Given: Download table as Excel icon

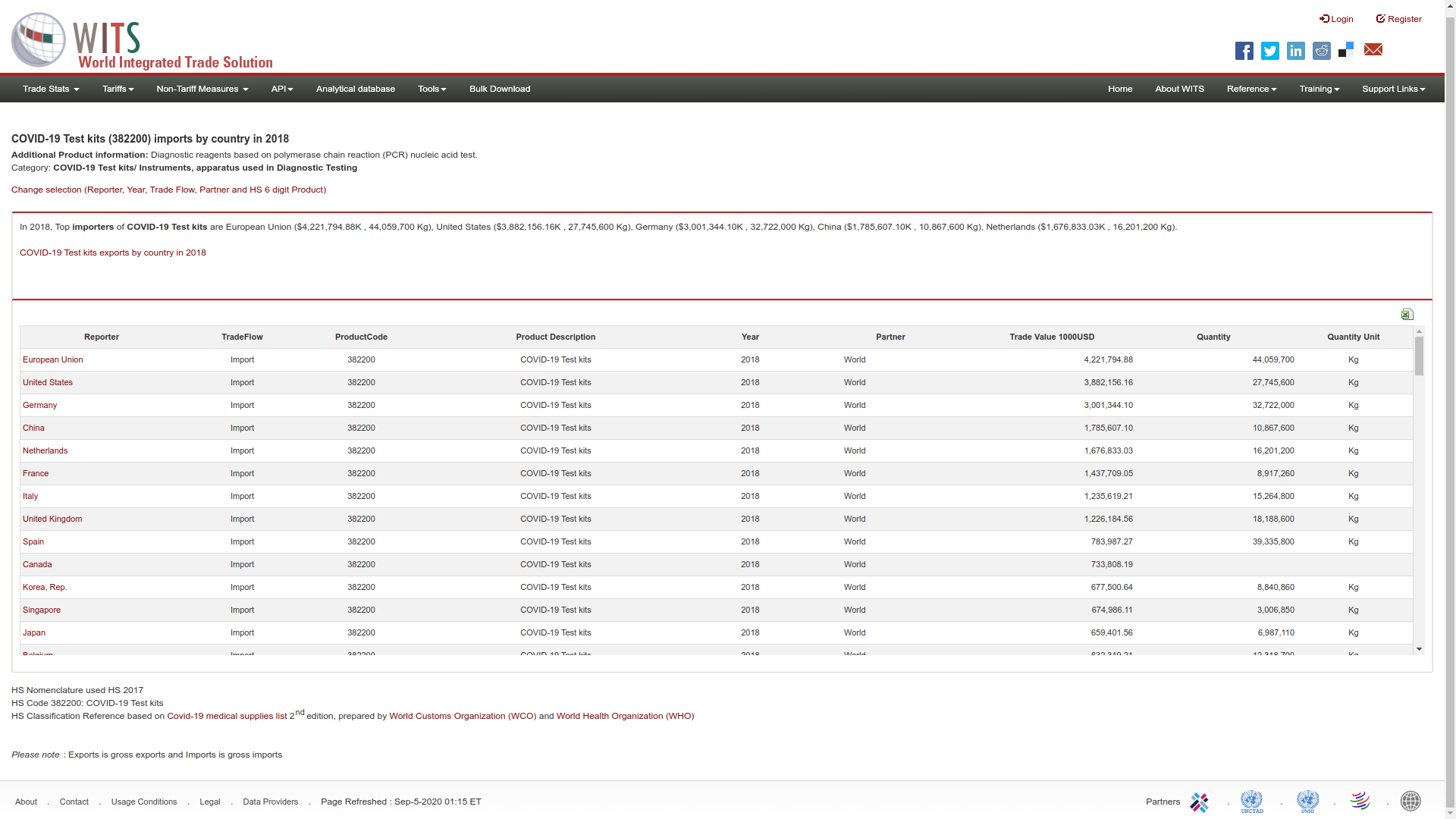Looking at the screenshot, I should tap(1407, 314).
